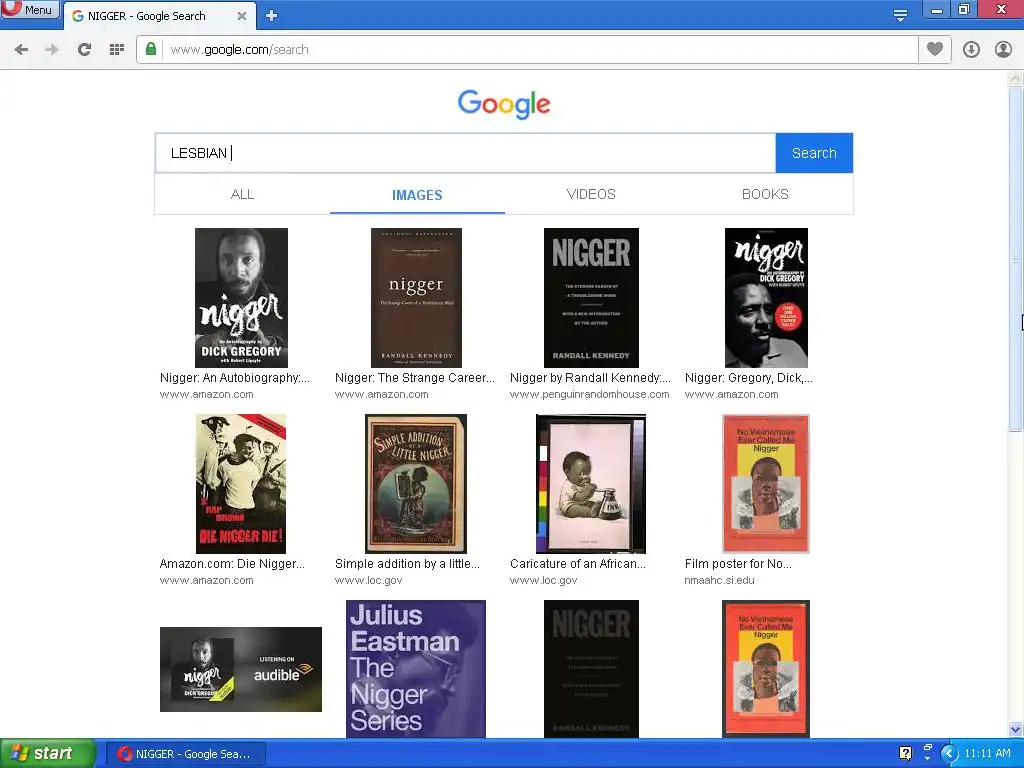Go back with the back arrow
The height and width of the screenshot is (768, 1024).
tap(21, 50)
